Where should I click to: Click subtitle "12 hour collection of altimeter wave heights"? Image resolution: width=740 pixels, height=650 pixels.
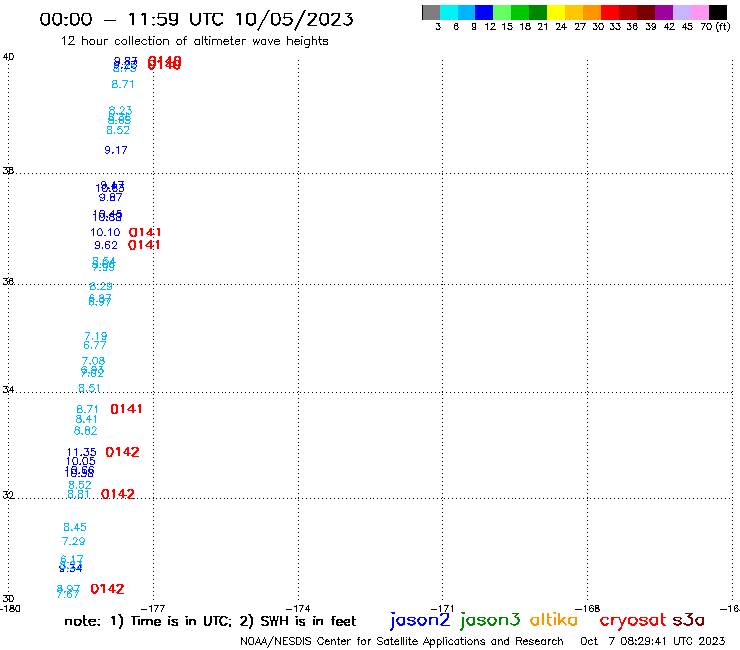coord(194,41)
